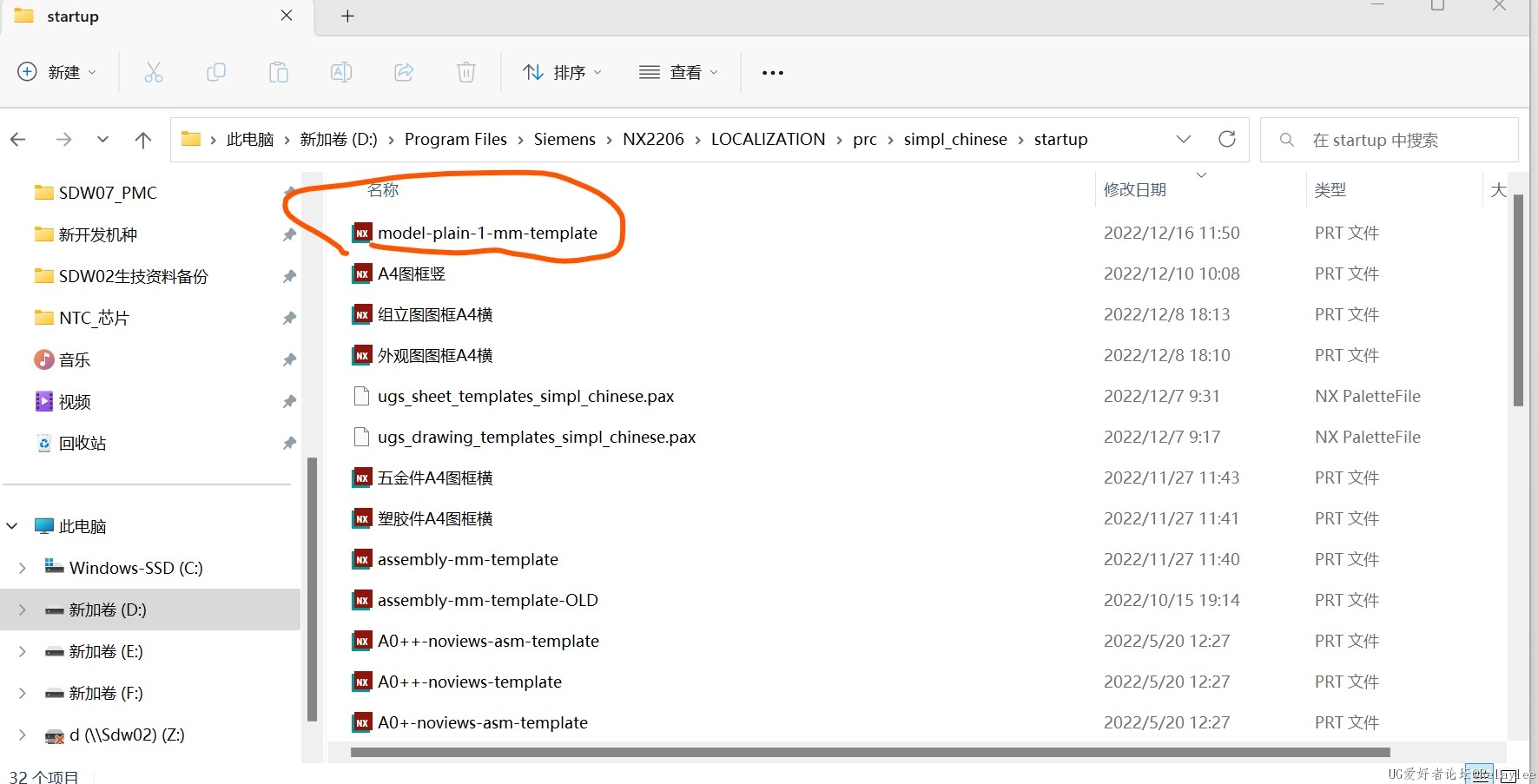Add a new tab with plus button
This screenshot has height=784, width=1538.
click(347, 16)
